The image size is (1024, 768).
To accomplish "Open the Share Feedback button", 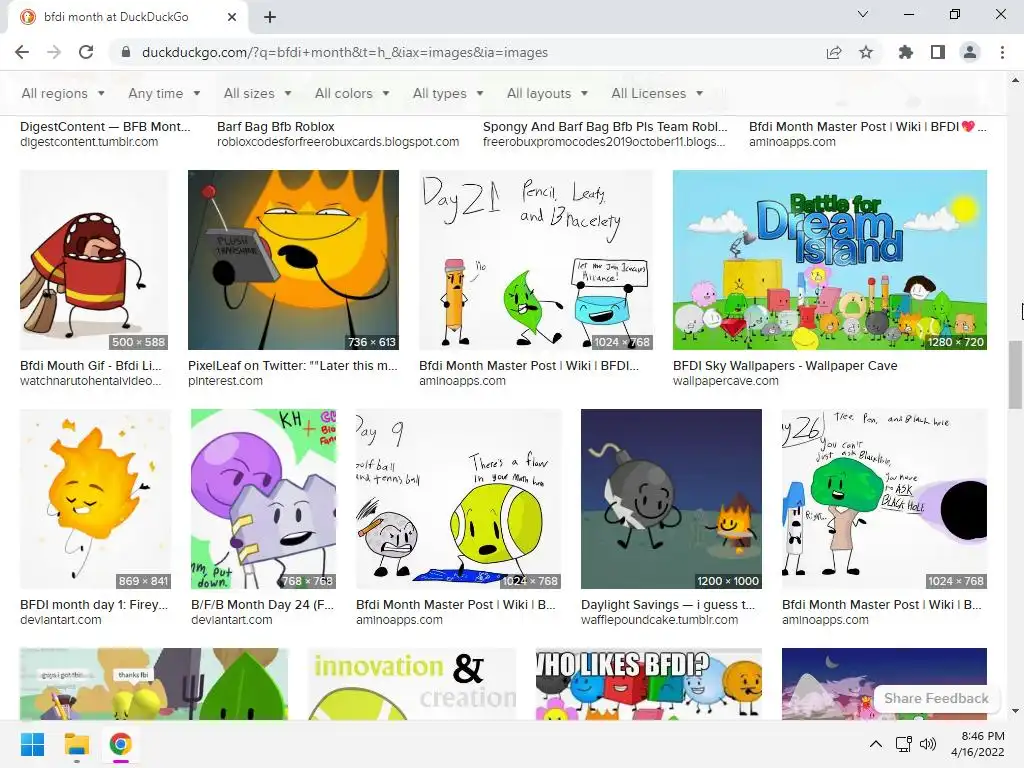I will coord(936,698).
